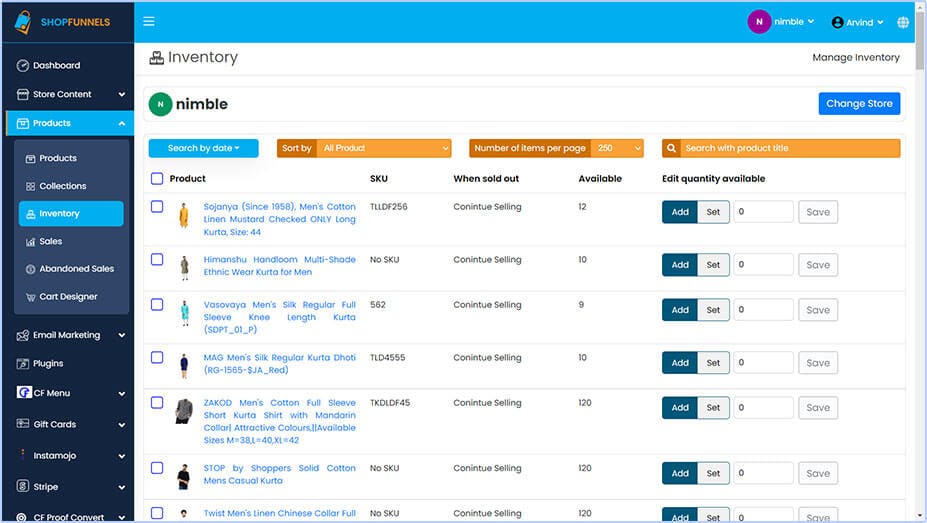927x523 pixels.
Task: Click the Plugins icon
Action: point(22,364)
